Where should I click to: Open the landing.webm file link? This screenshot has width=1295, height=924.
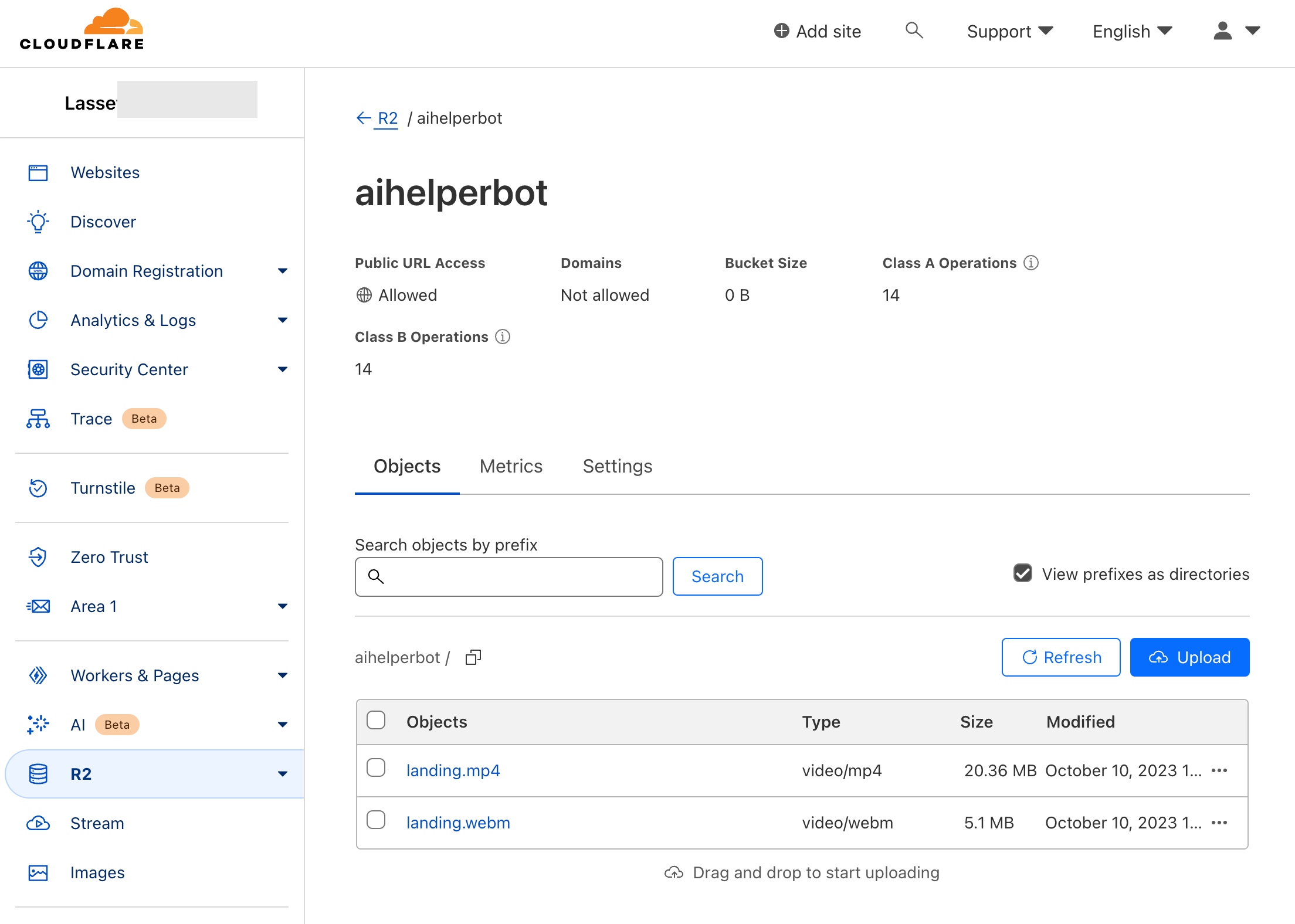(458, 822)
